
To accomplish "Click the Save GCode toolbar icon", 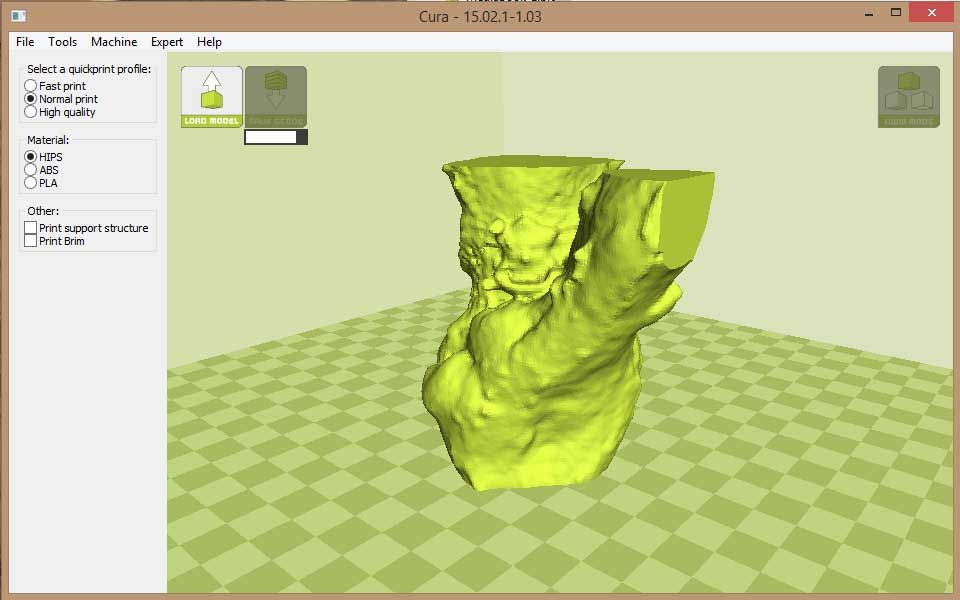I will (x=276, y=95).
